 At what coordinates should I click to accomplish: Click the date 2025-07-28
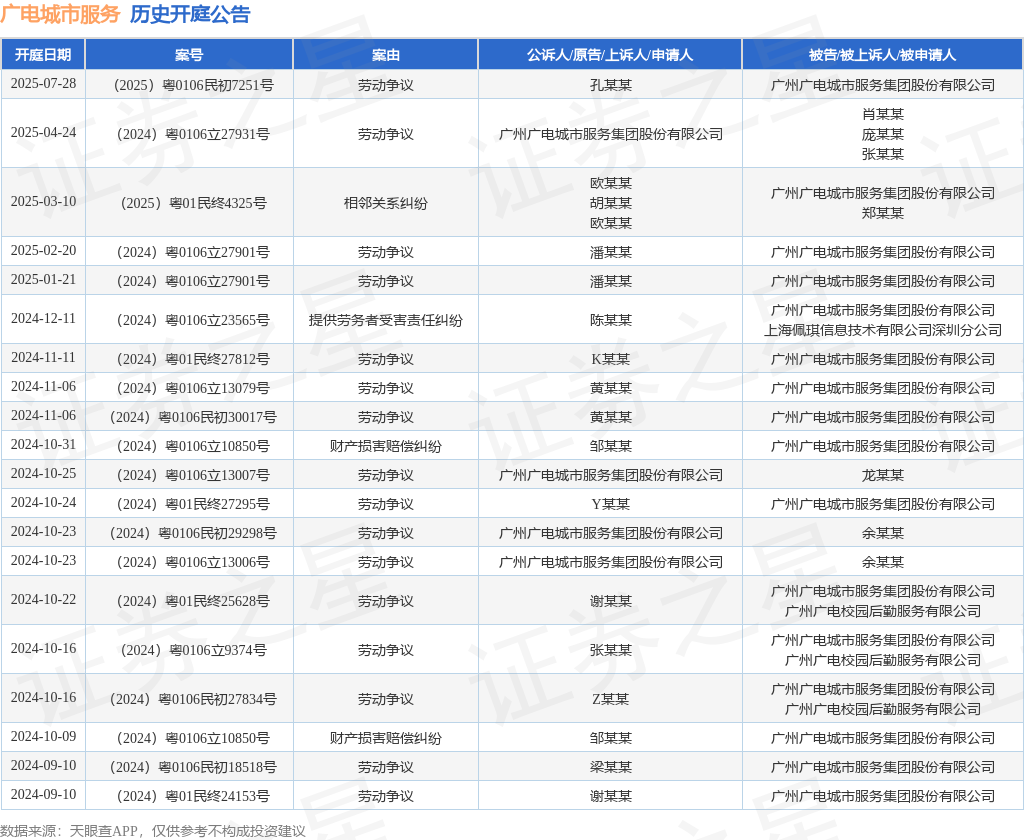click(43, 84)
